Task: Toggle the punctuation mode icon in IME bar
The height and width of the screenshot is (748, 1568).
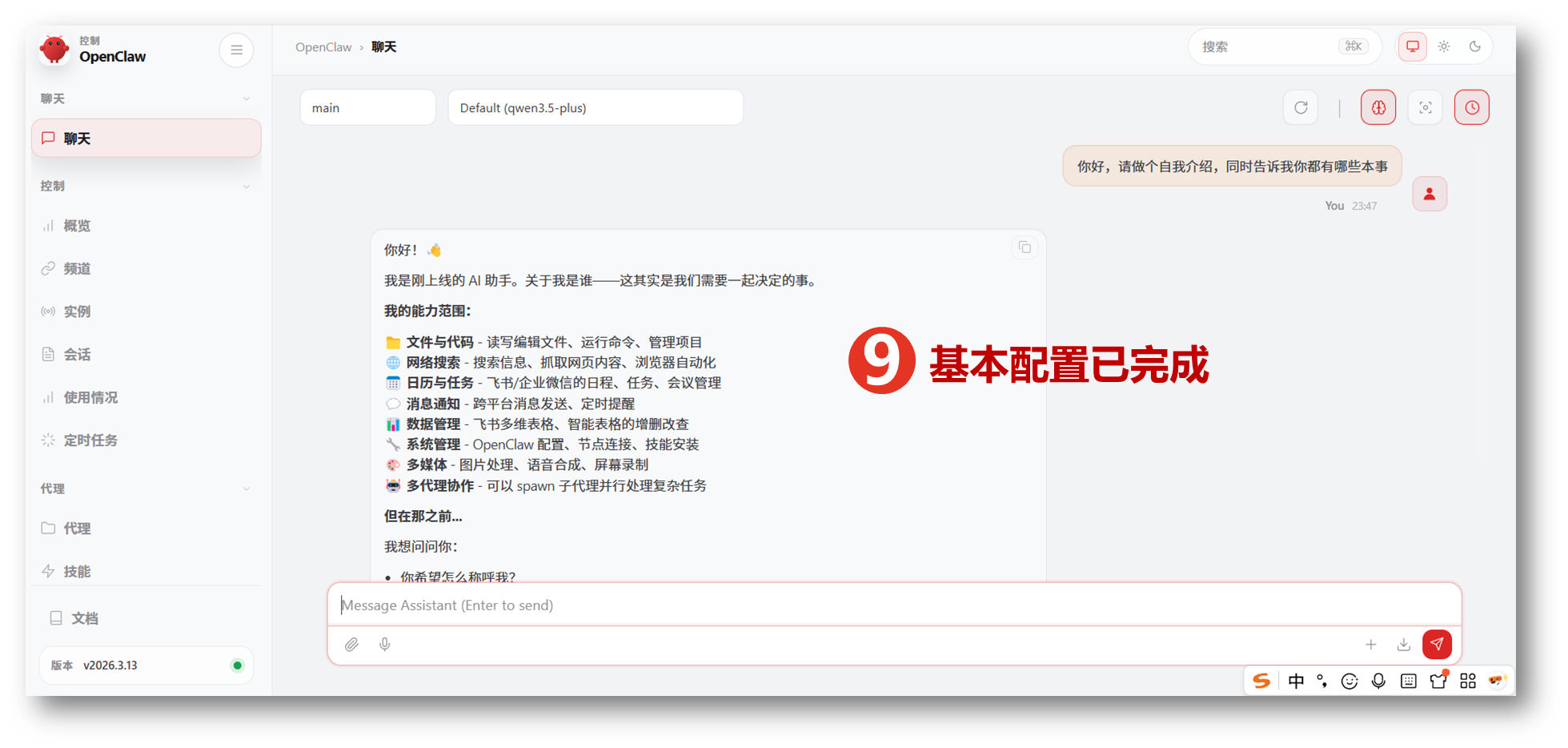Action: coord(1322,681)
